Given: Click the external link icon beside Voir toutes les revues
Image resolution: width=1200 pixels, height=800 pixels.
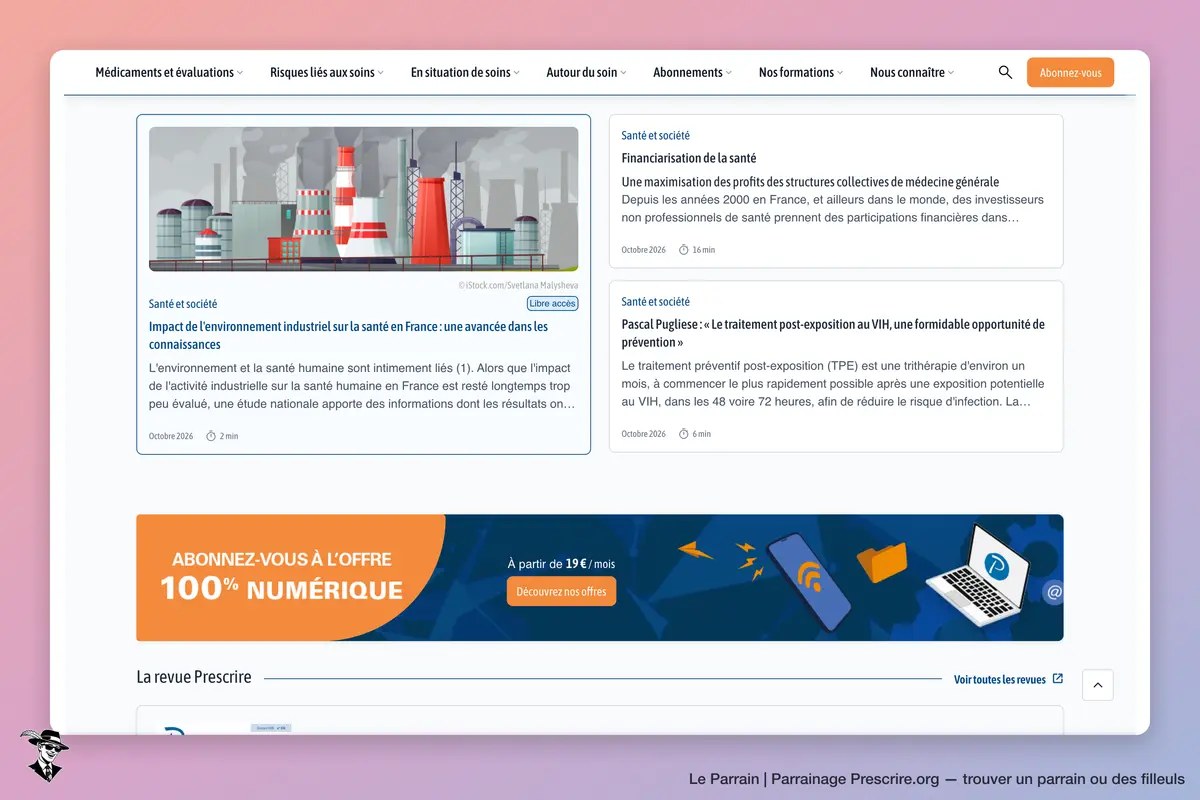Looking at the screenshot, I should click(x=1058, y=679).
